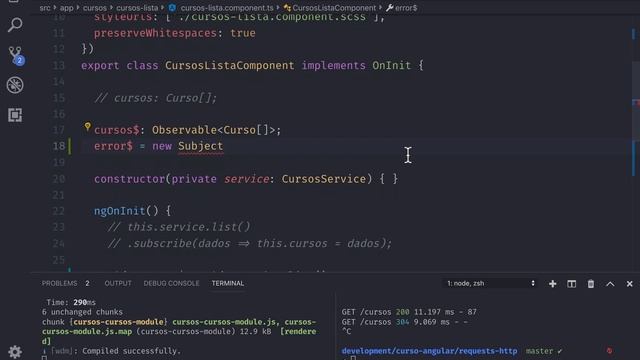This screenshot has height=360, width=640.
Task: Select the Terminal tab
Action: [x=228, y=283]
